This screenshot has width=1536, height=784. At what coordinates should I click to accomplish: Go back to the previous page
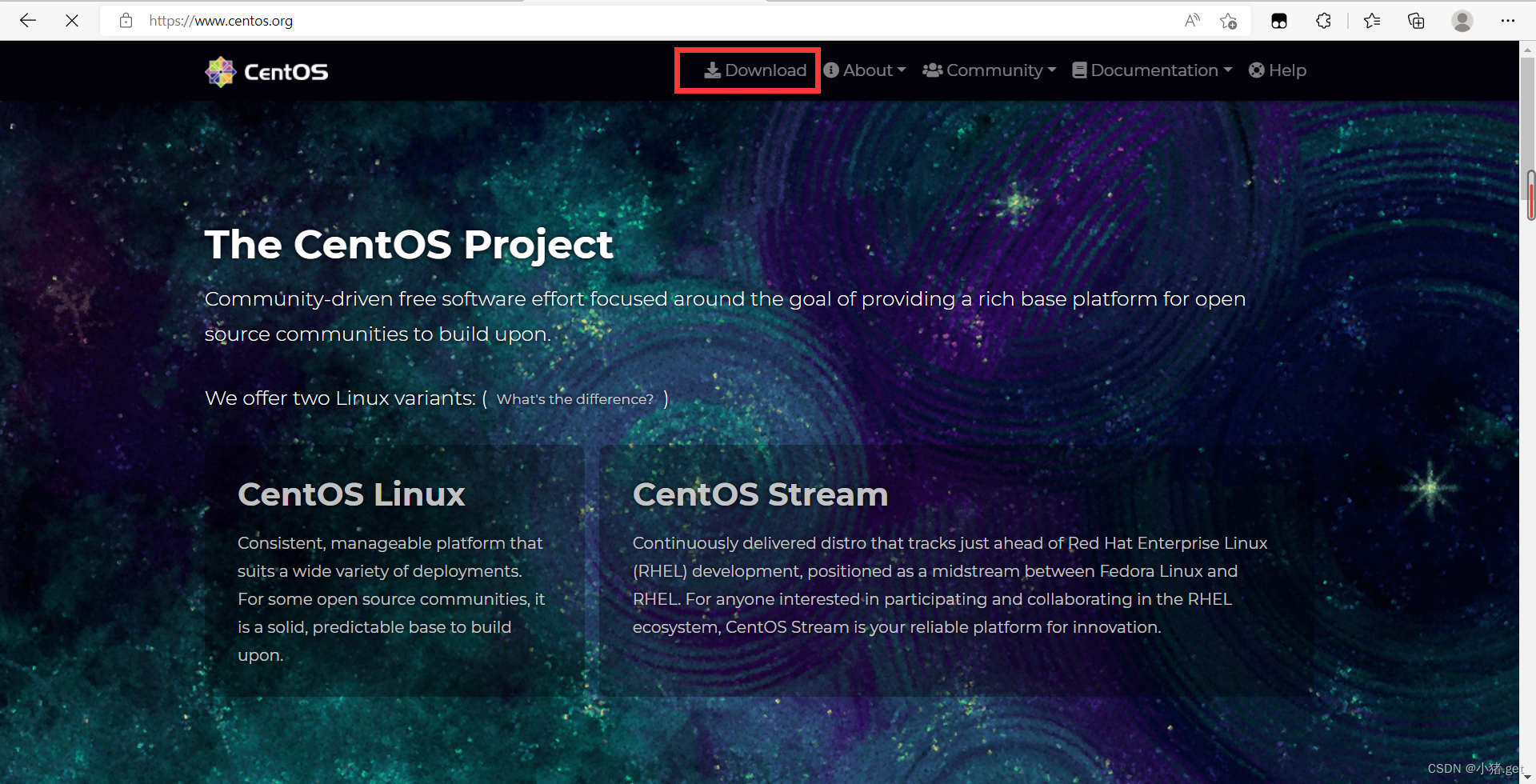[28, 21]
